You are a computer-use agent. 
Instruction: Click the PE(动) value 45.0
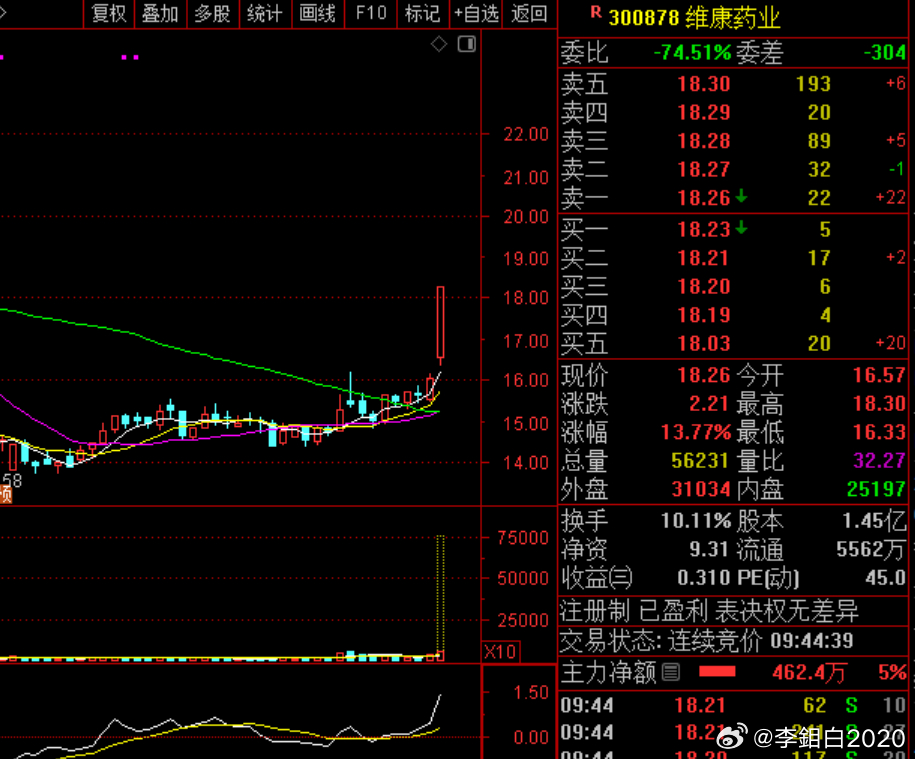(x=885, y=578)
